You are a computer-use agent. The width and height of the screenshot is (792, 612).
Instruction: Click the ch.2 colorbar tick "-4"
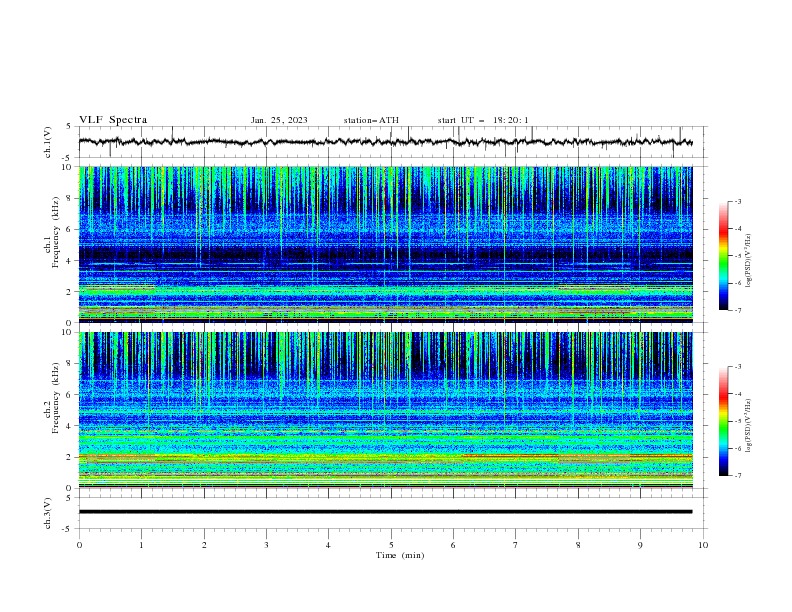pos(738,394)
